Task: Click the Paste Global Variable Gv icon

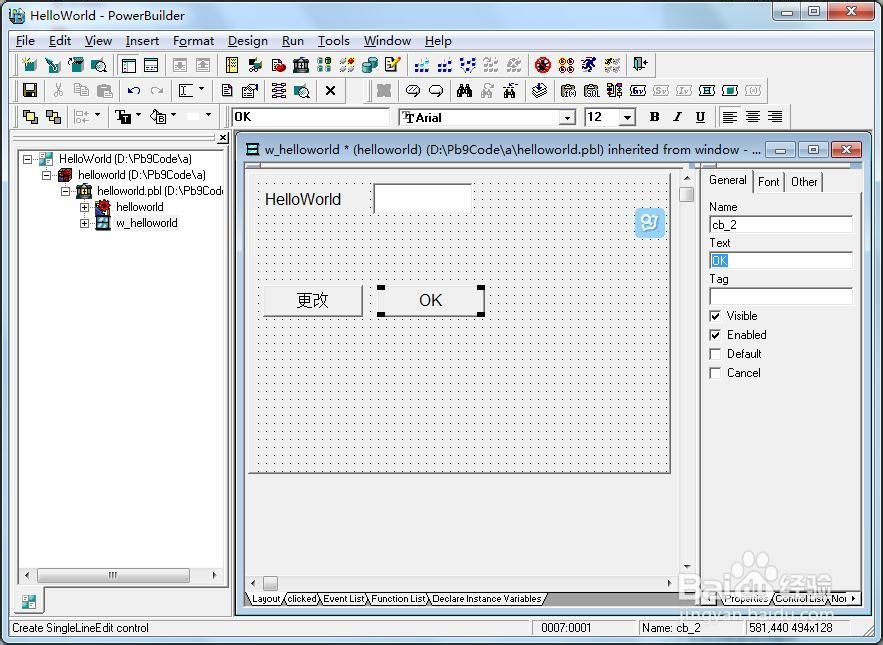Action: click(637, 90)
